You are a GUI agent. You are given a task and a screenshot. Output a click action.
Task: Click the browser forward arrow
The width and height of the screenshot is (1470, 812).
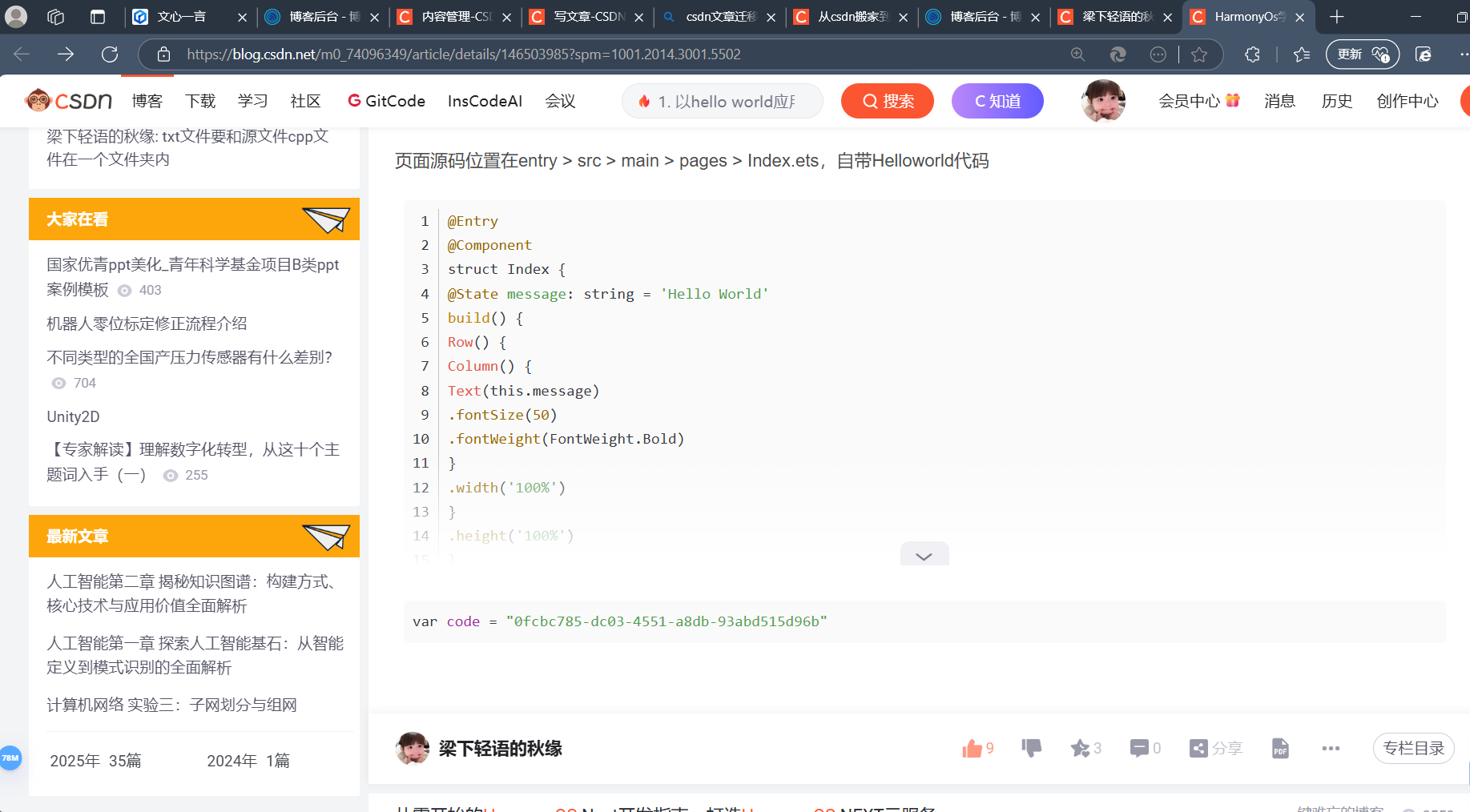tap(66, 54)
